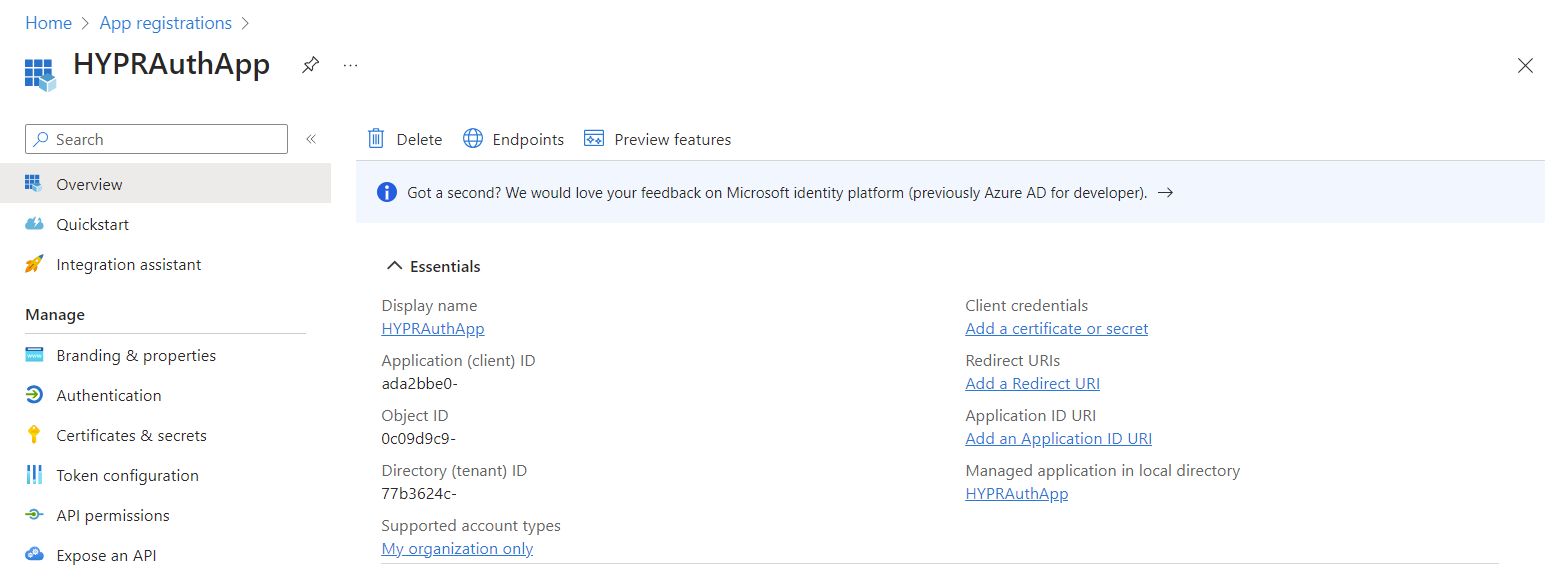Open Branding & properties menu item

click(136, 355)
